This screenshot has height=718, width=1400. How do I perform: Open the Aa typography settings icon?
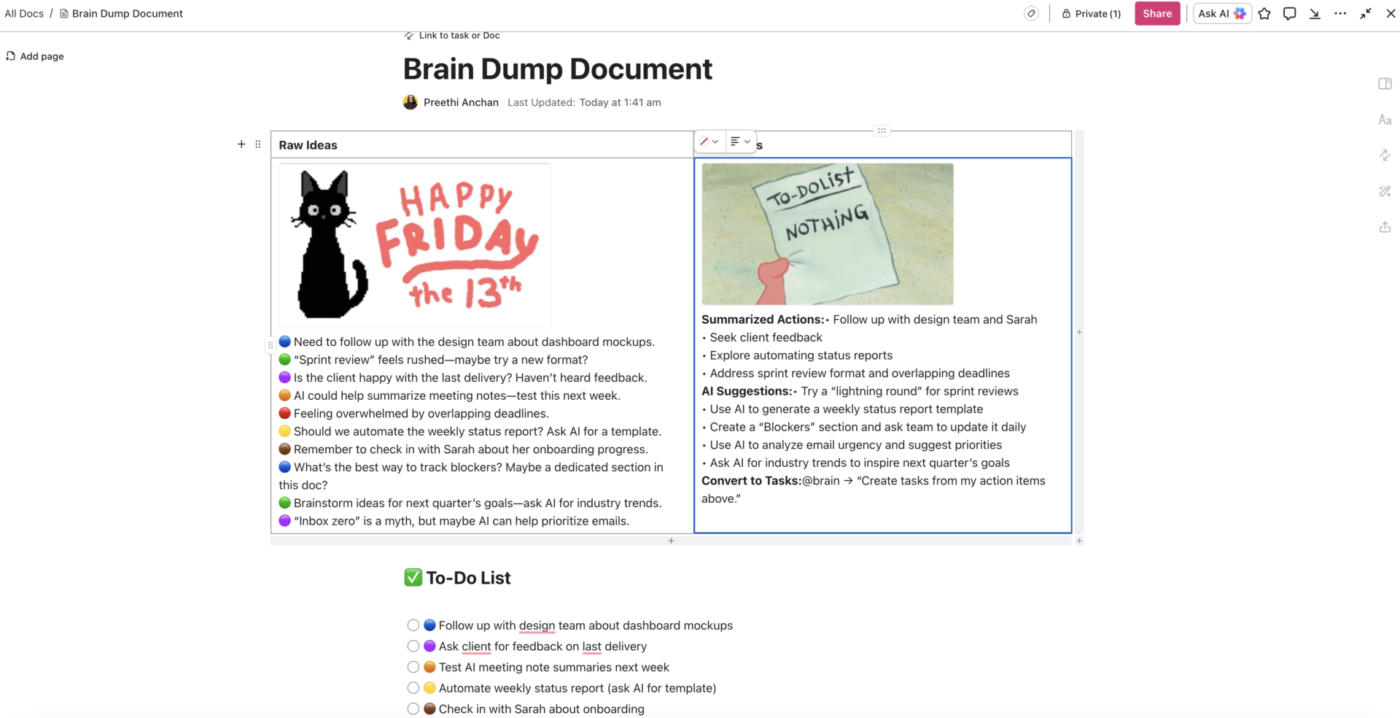[1385, 120]
